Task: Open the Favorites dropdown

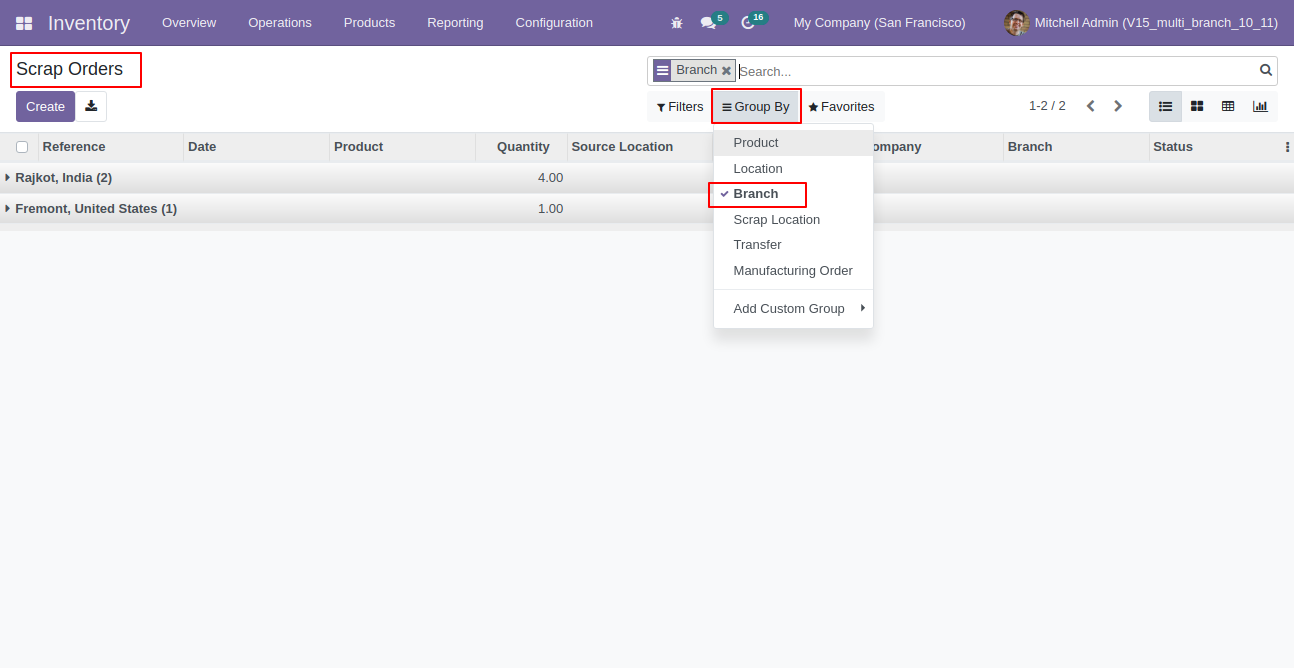Action: [841, 107]
